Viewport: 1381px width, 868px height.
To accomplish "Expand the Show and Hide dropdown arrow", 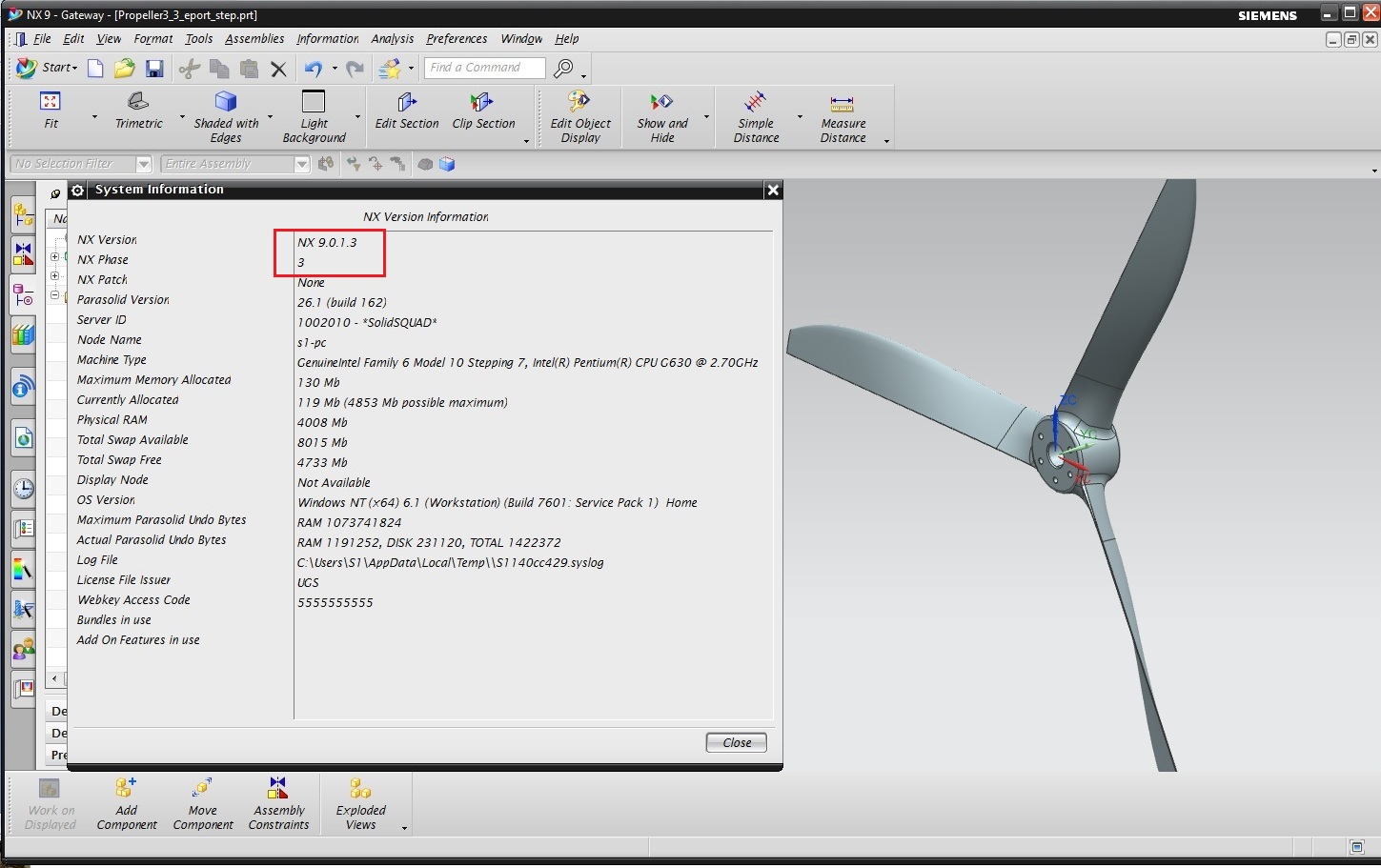I will 706,117.
